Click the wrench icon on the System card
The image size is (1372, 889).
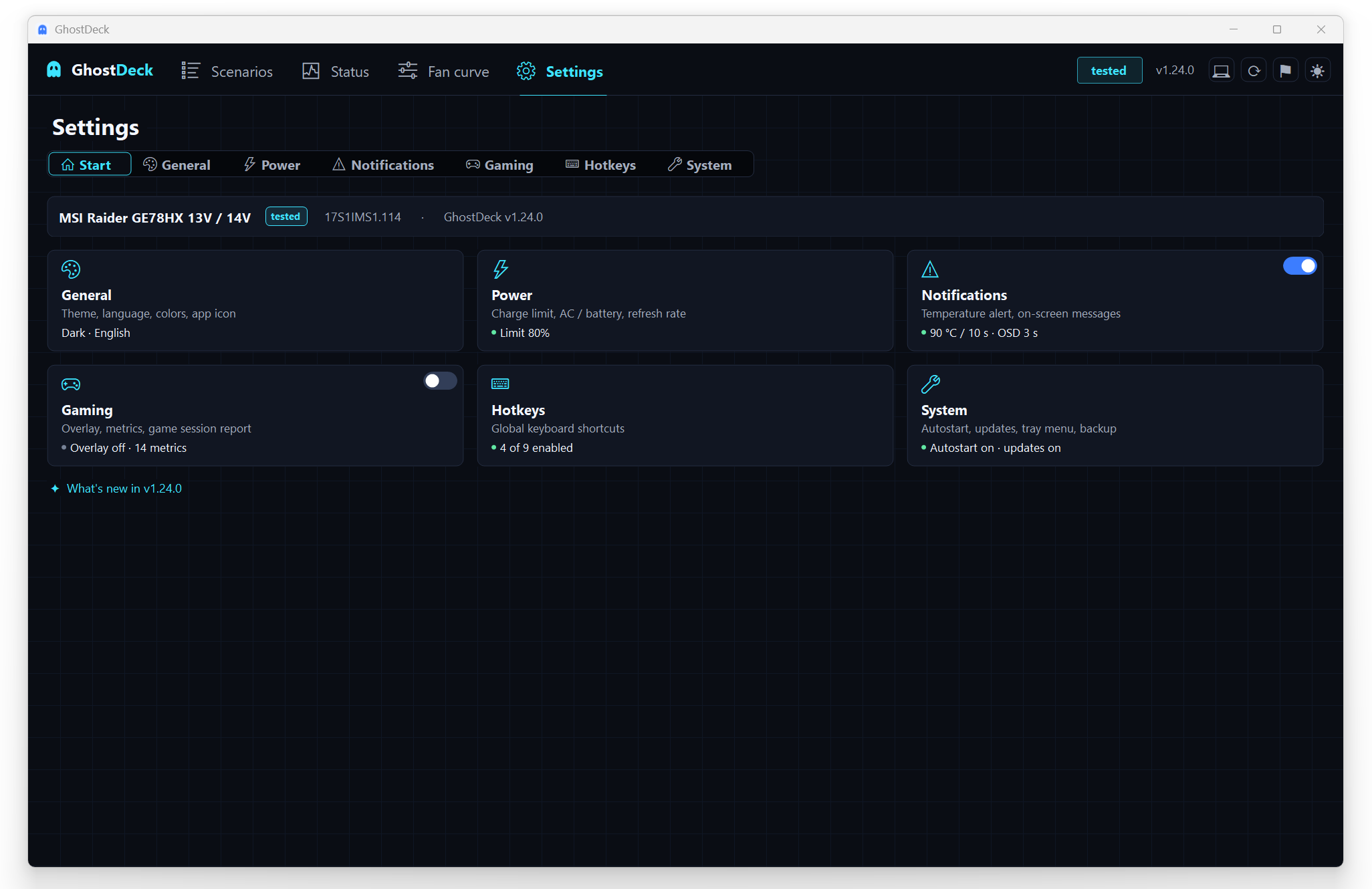931,384
